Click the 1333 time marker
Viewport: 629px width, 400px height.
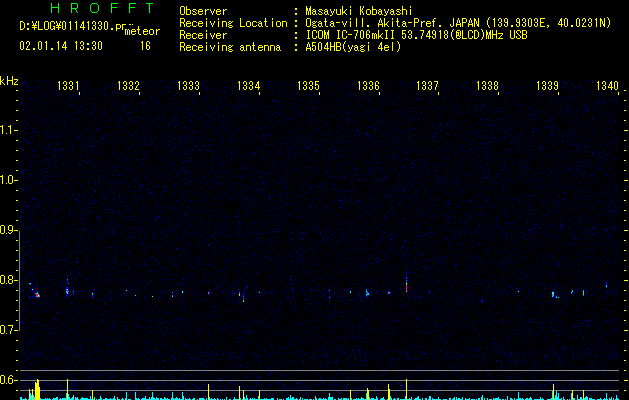(x=188, y=85)
